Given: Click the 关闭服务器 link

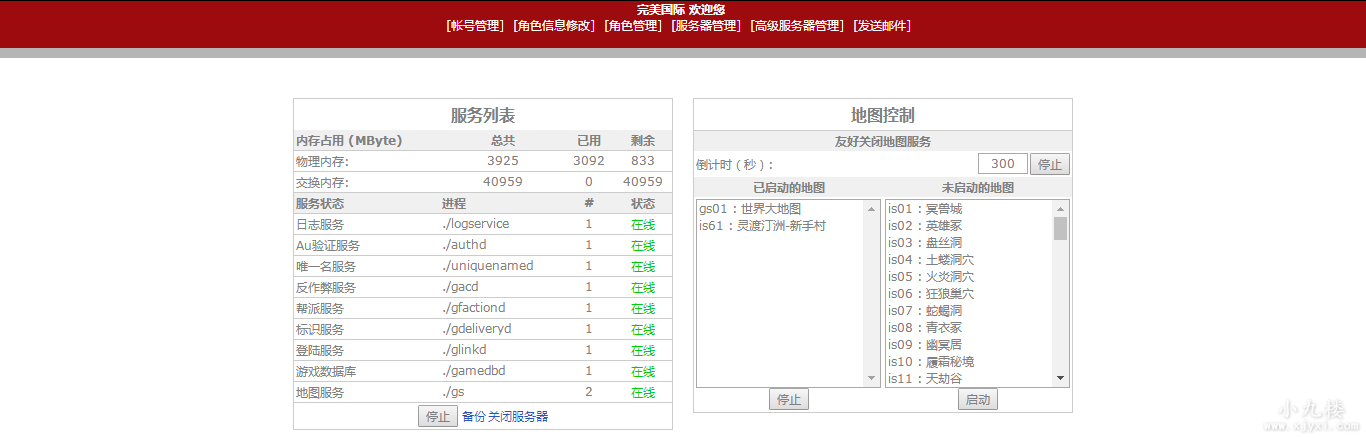Looking at the screenshot, I should 518,416.
